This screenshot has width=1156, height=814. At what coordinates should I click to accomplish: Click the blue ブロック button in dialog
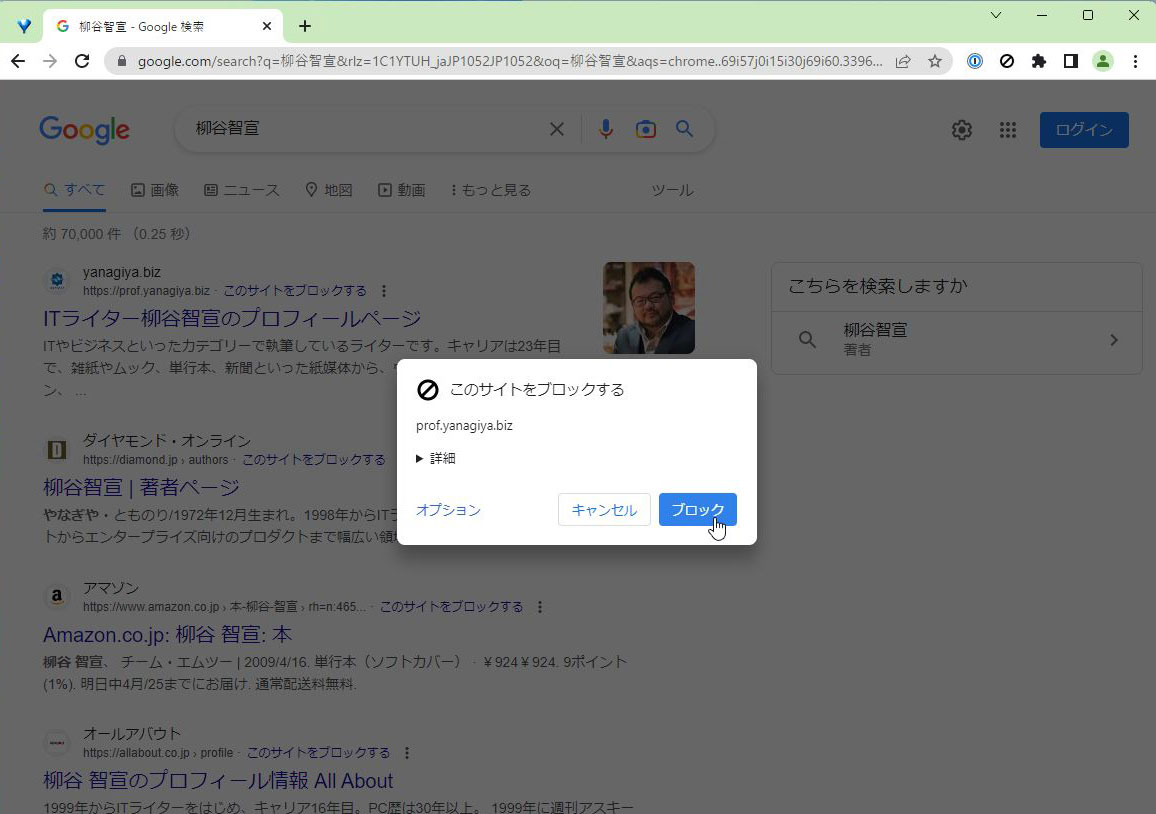[697, 510]
